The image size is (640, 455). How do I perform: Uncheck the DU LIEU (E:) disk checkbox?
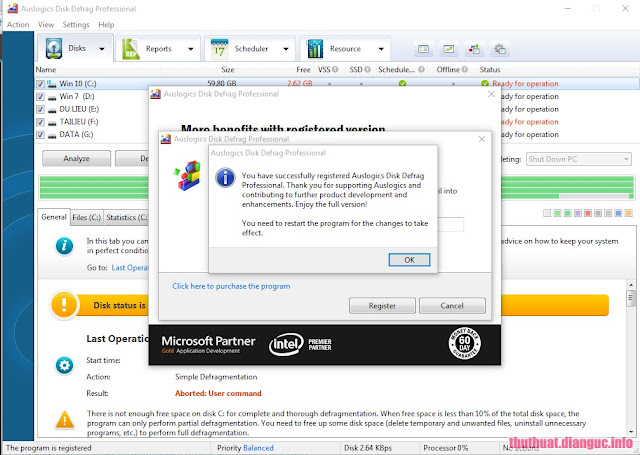(x=40, y=109)
